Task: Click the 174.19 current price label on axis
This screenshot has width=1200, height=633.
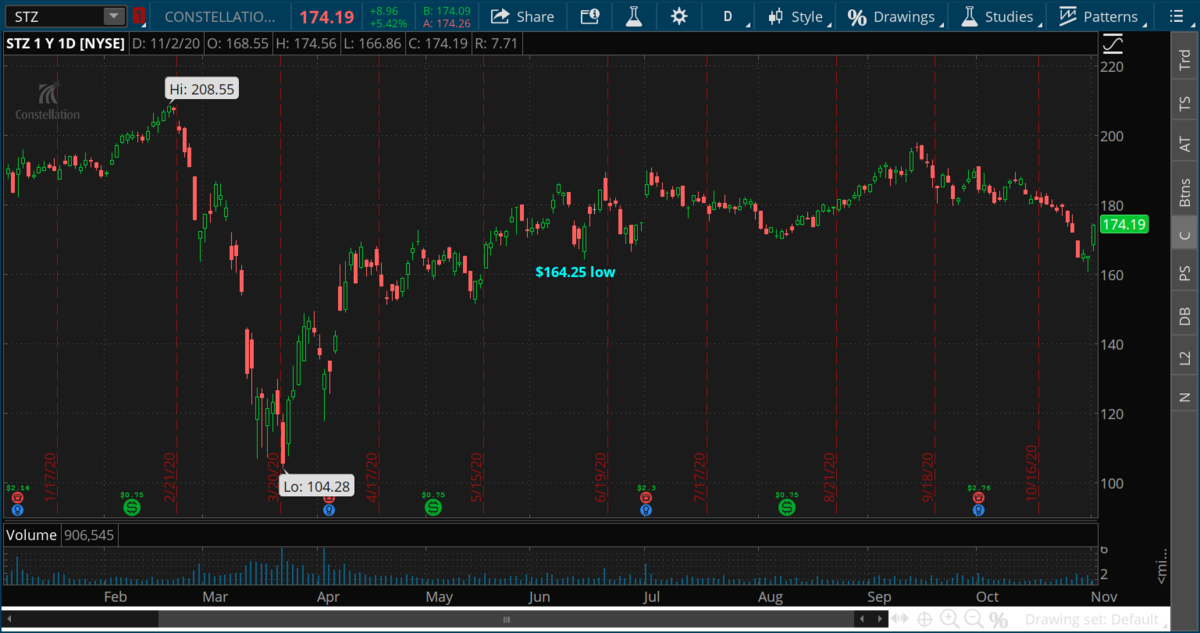Action: [1124, 225]
